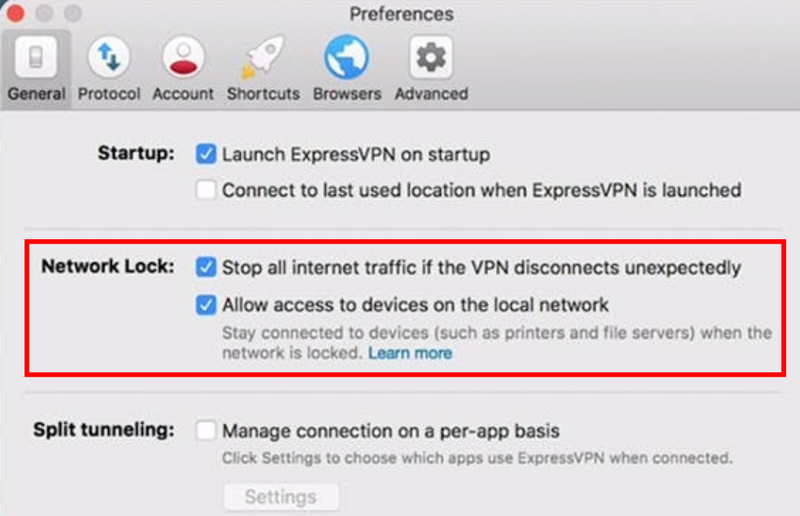Switch to the Browsers tab label

coord(347,94)
